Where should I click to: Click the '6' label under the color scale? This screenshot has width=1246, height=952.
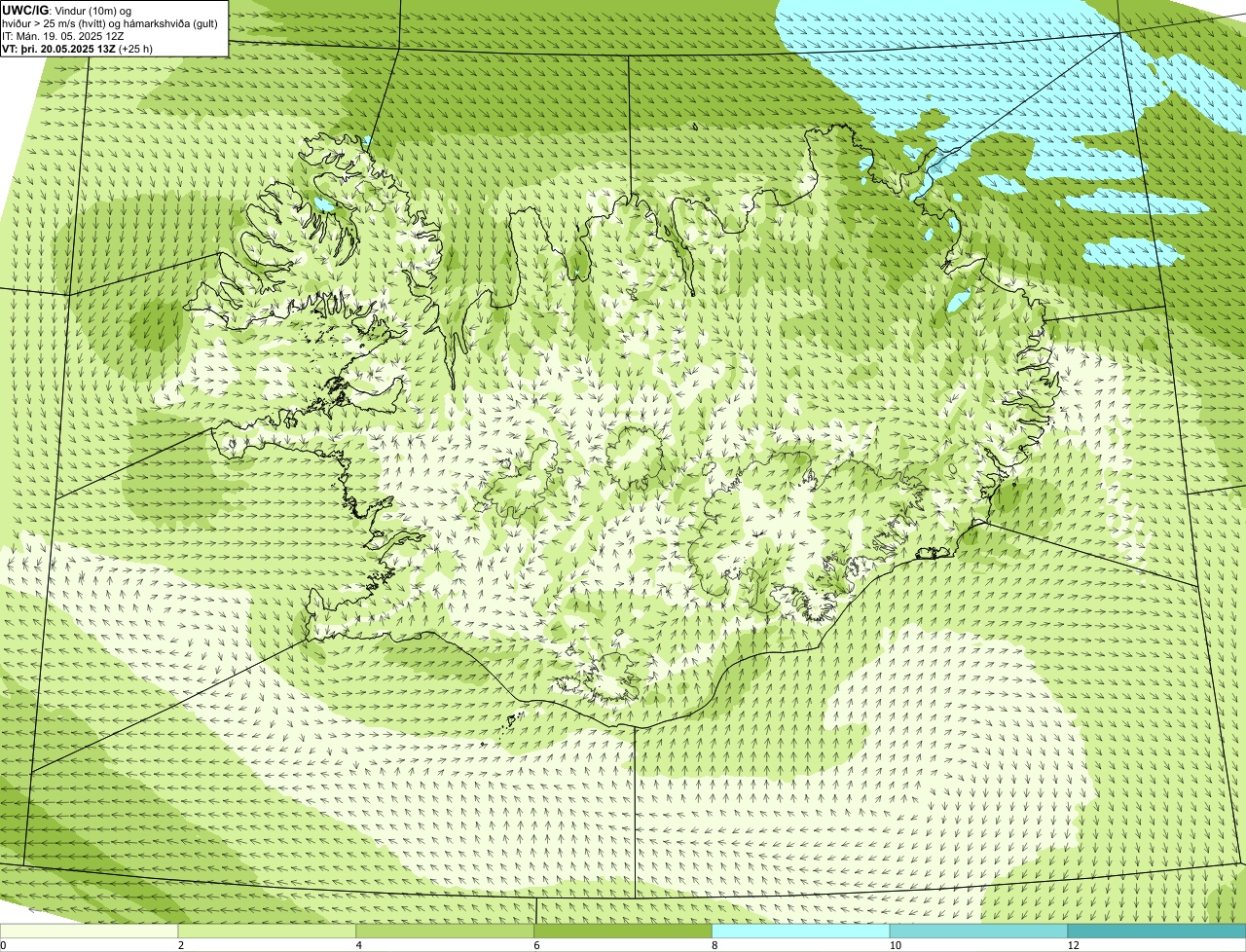pos(537,945)
